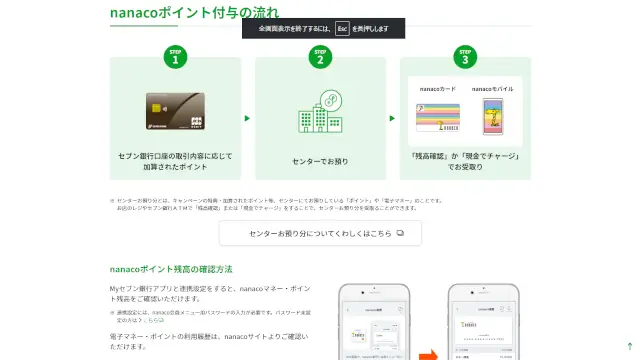640x360 pixels.
Task: Click the arrow between step 1 and 2
Action: 247,118
